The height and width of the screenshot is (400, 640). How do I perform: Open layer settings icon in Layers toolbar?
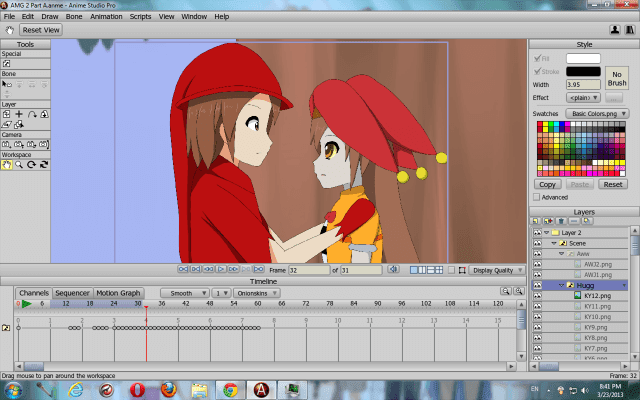[x=587, y=221]
